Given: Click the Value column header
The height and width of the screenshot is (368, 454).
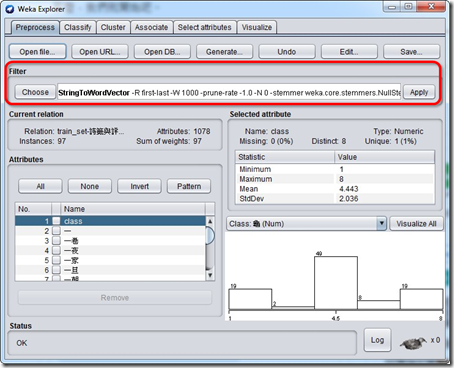Looking at the screenshot, I should 385,157.
